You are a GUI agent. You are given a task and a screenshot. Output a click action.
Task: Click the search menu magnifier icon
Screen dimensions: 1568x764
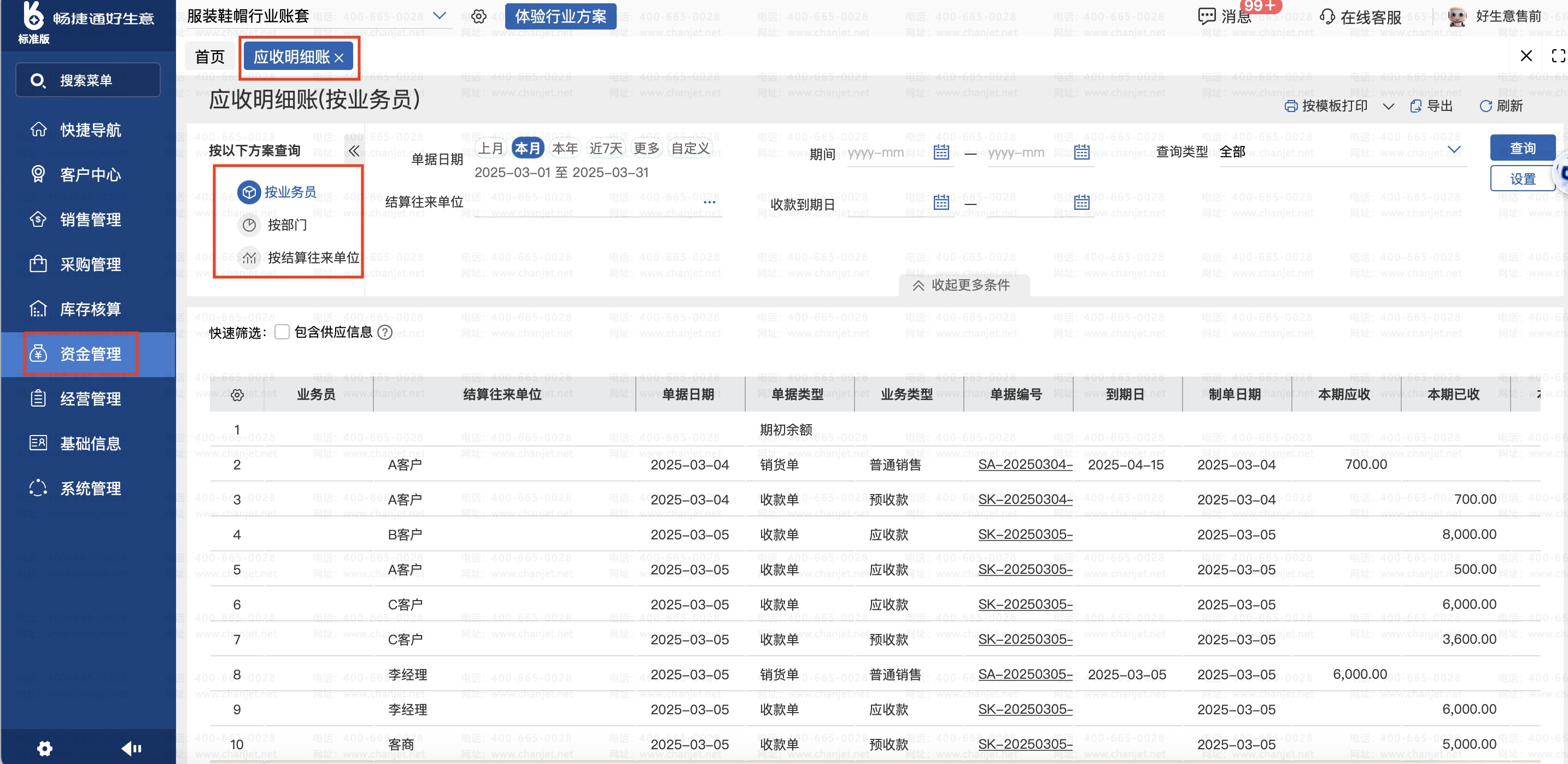click(x=37, y=80)
